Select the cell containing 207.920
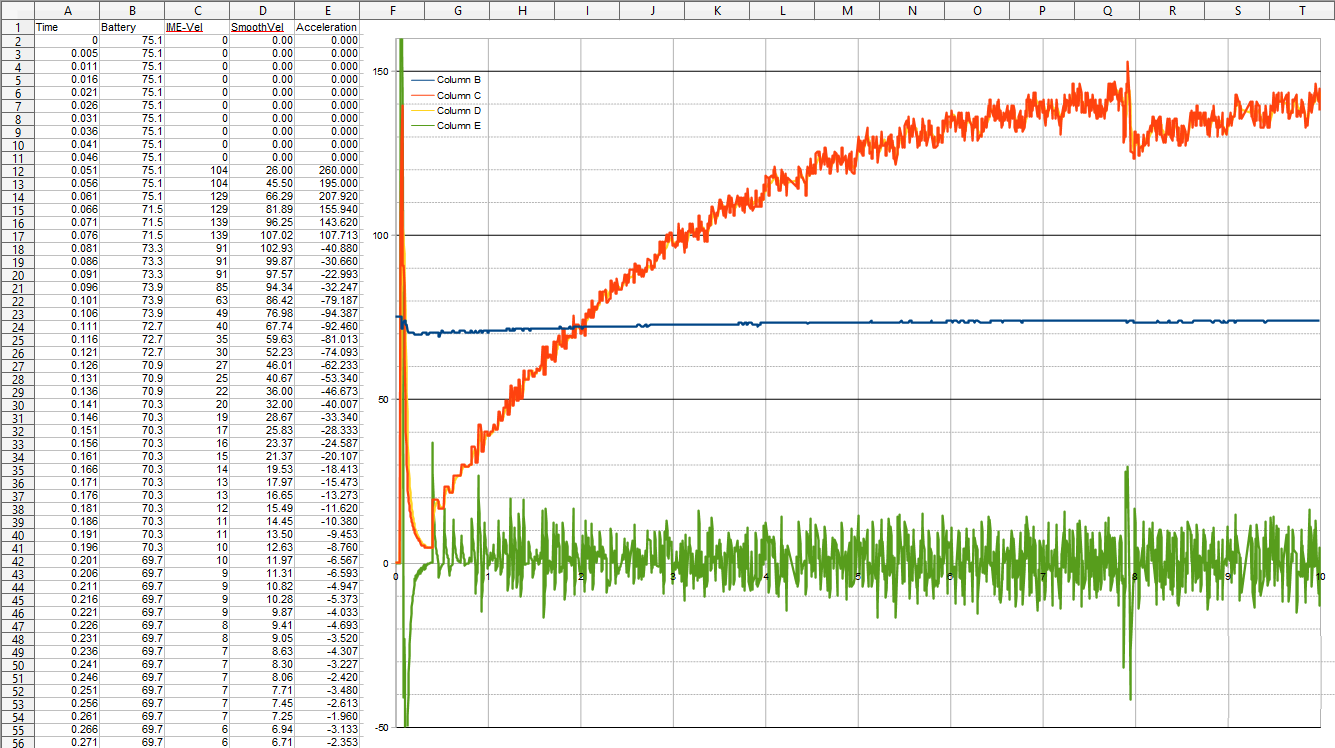Image resolution: width=1335 pixels, height=748 pixels. 327,196
